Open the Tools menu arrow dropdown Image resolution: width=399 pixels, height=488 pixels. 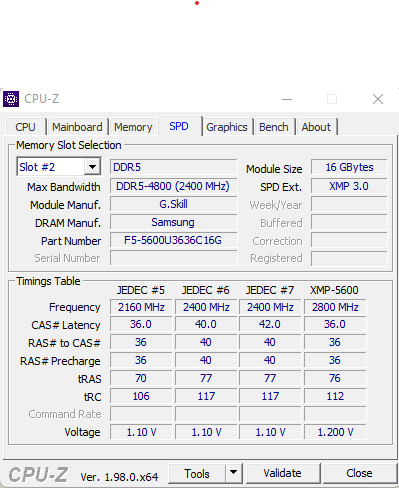(x=234, y=472)
